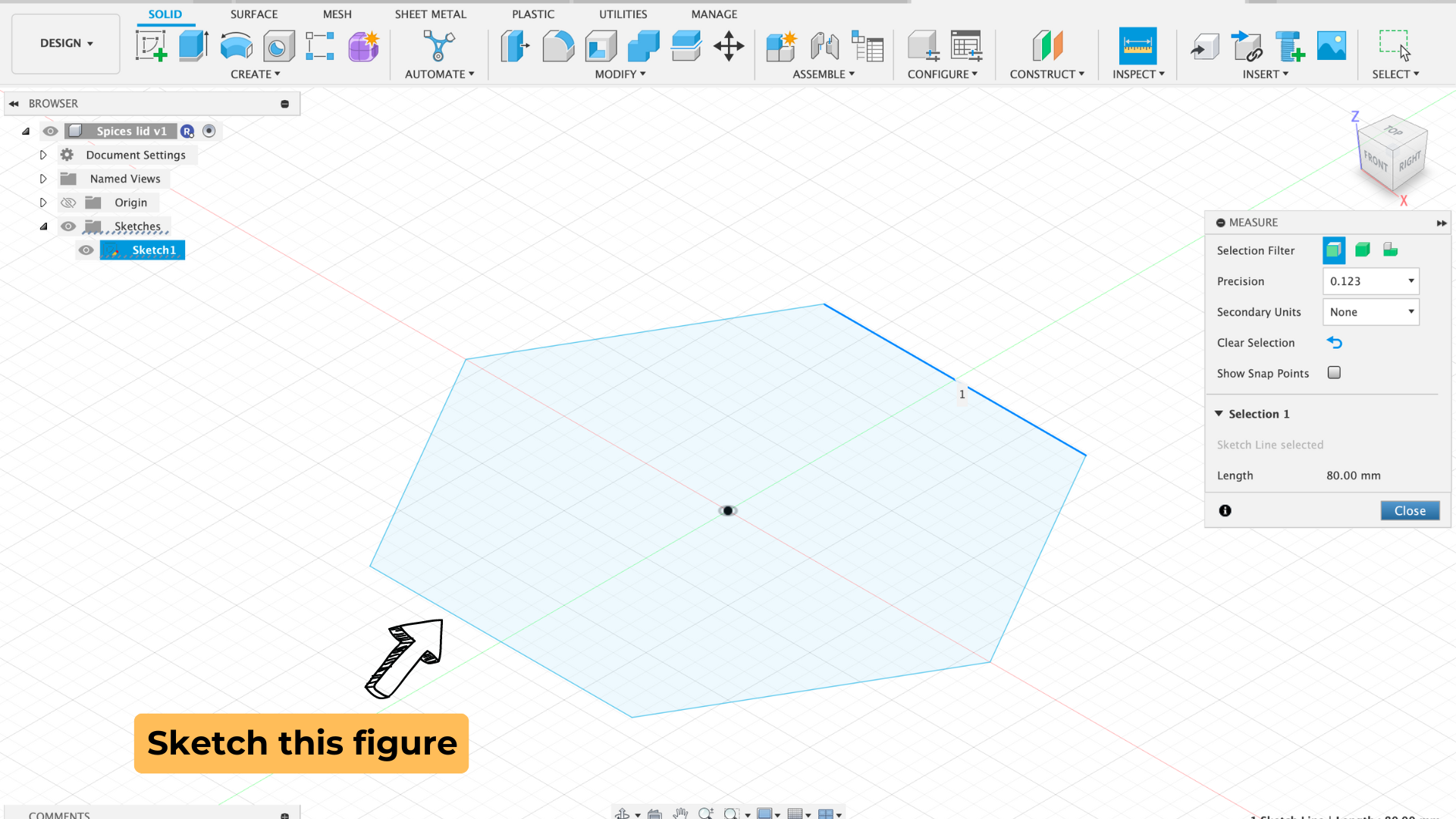Click the Close button in Measure panel
The image size is (1456, 819).
pyautogui.click(x=1409, y=510)
